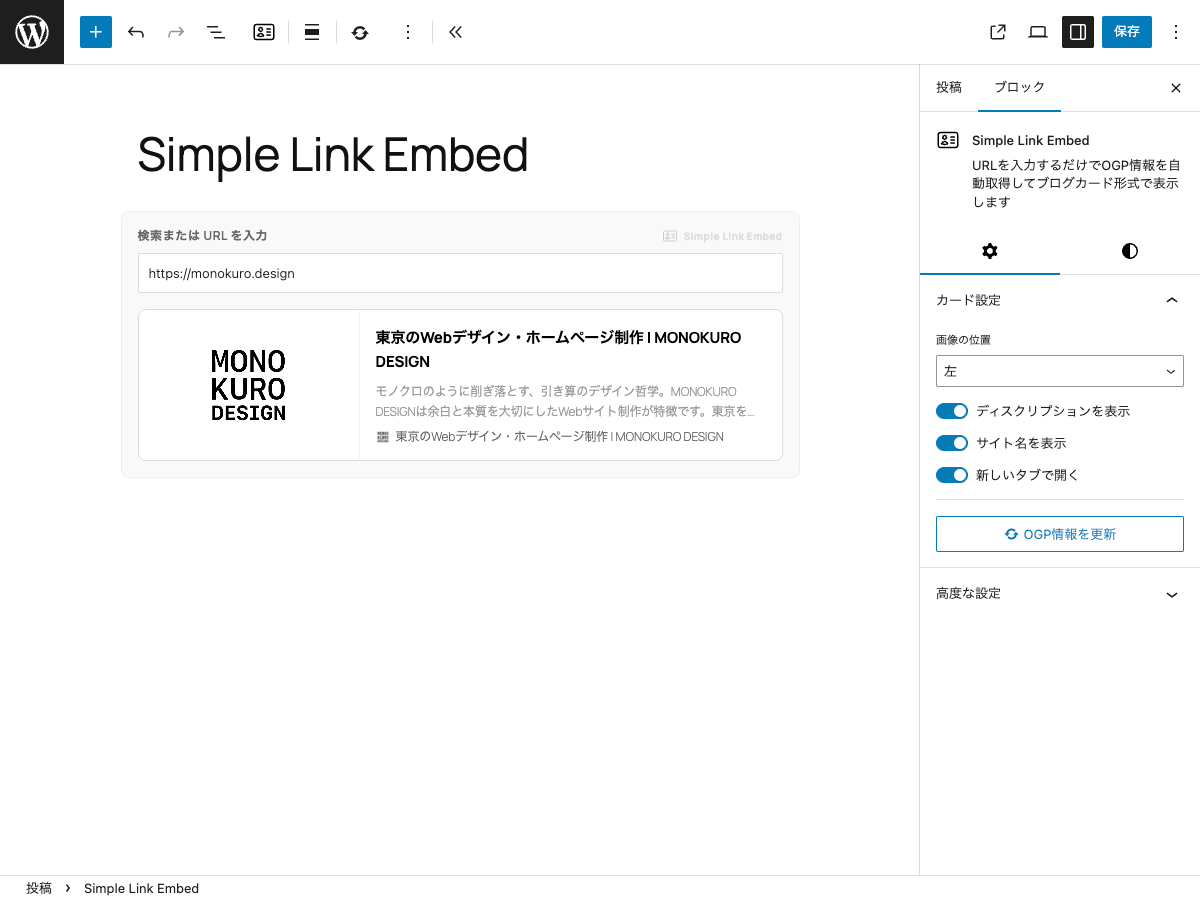Click the undo arrow
Viewport: 1200px width, 900px height.
point(136,32)
